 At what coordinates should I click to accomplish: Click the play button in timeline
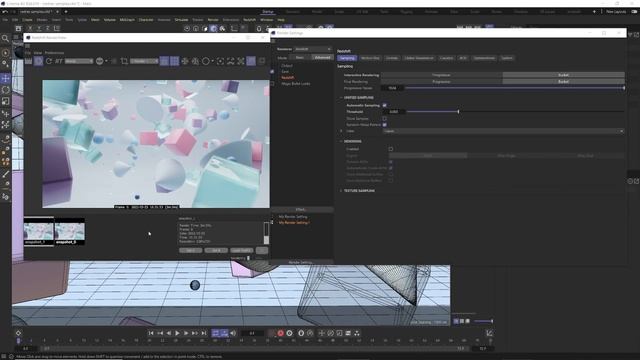click(177, 333)
